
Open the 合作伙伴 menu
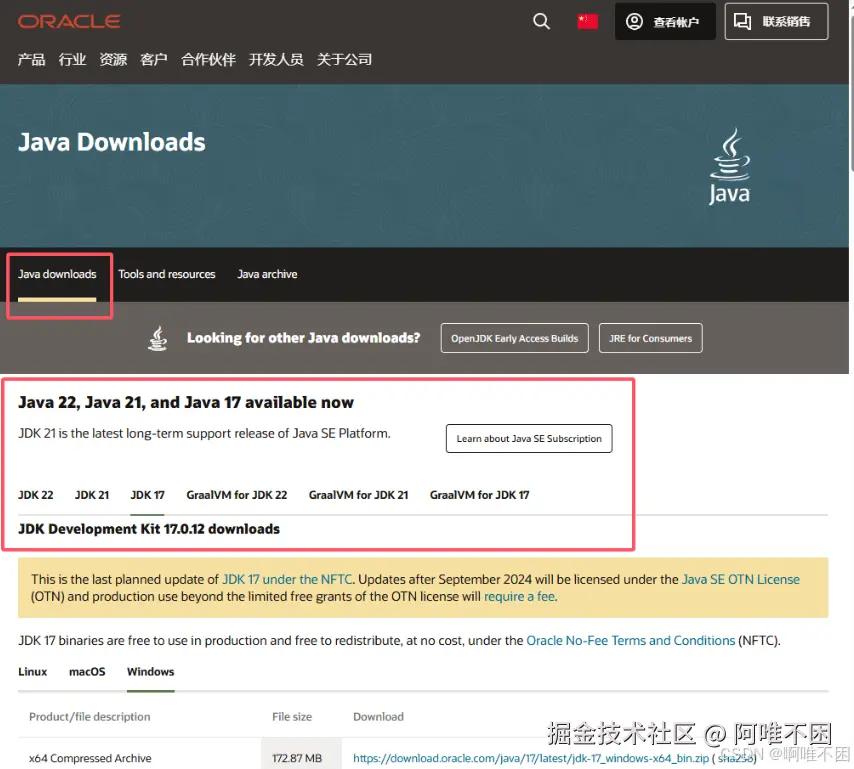click(x=208, y=59)
